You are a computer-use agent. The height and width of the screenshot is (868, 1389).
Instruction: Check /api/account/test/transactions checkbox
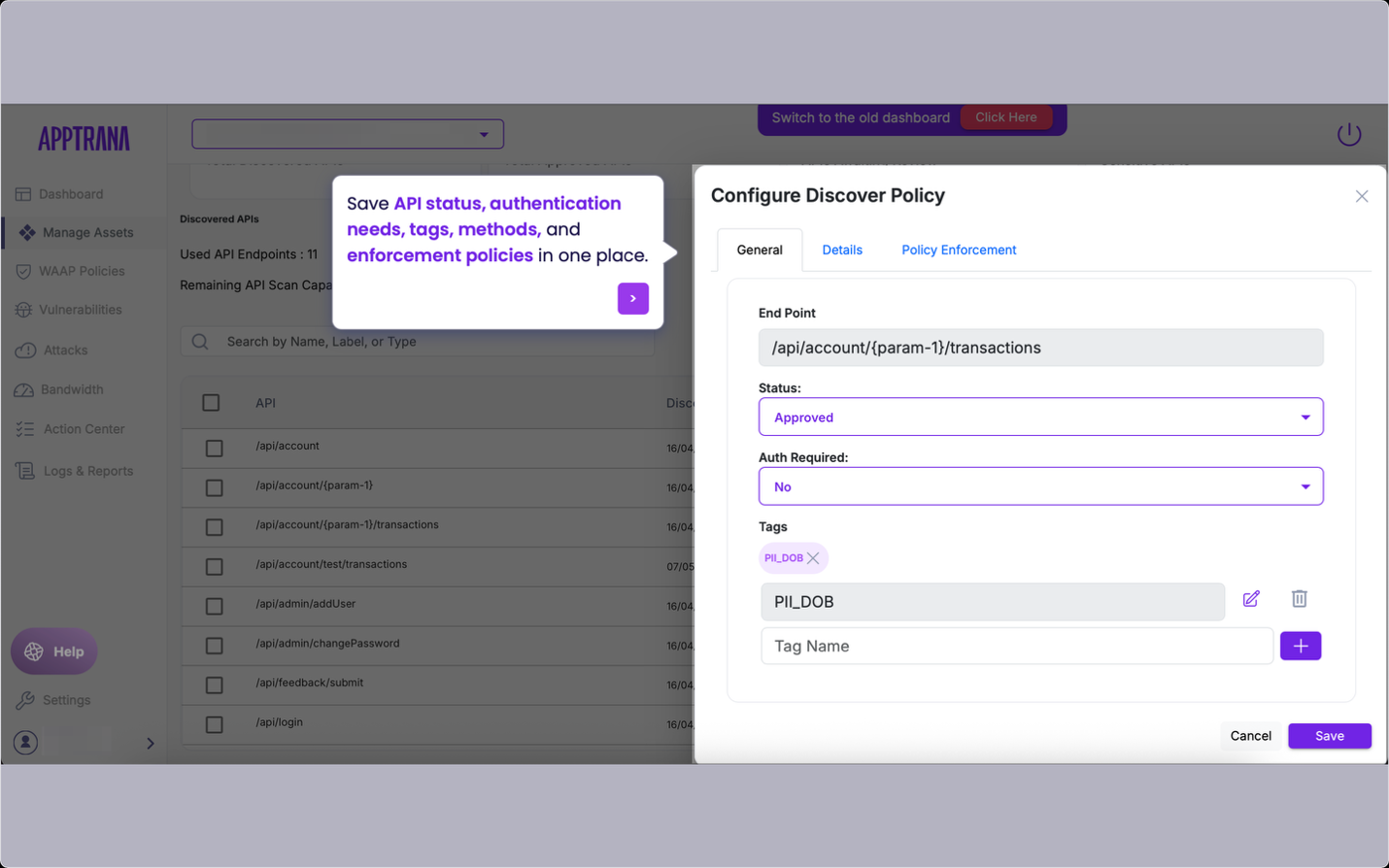click(x=215, y=567)
